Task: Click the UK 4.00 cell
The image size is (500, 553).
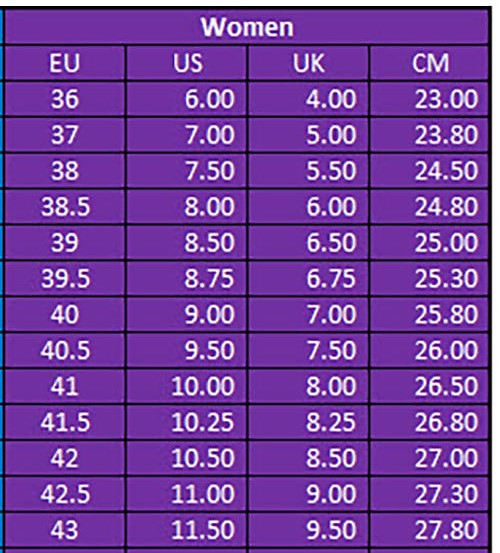Action: (308, 99)
